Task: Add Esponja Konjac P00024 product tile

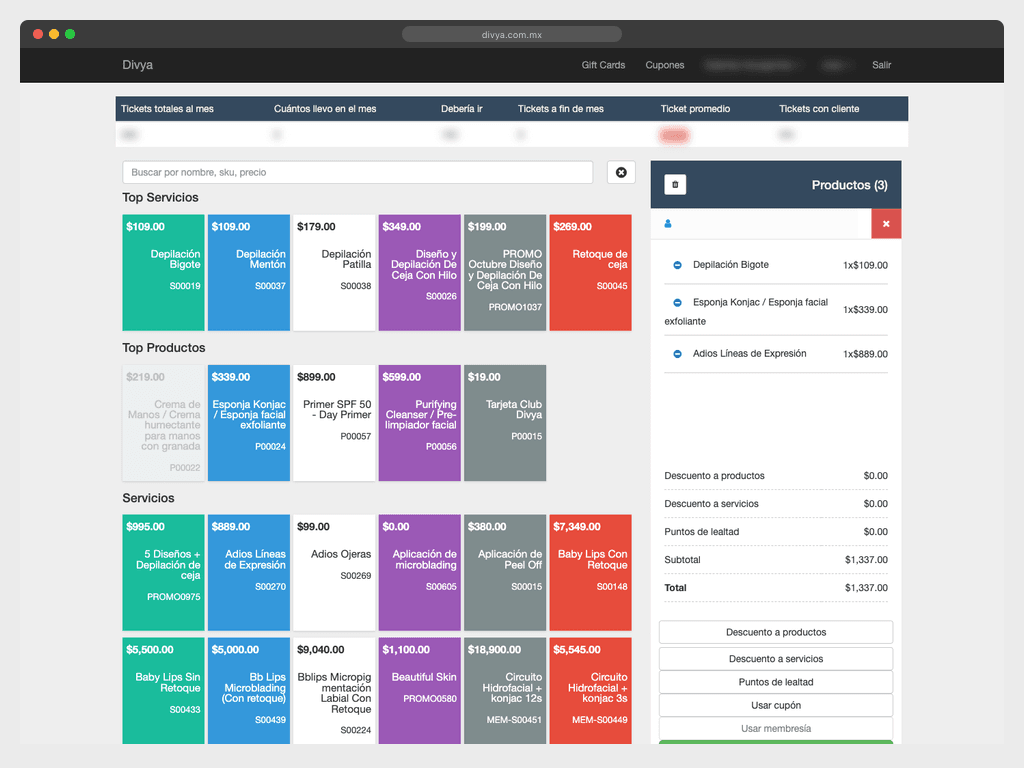Action: [249, 423]
